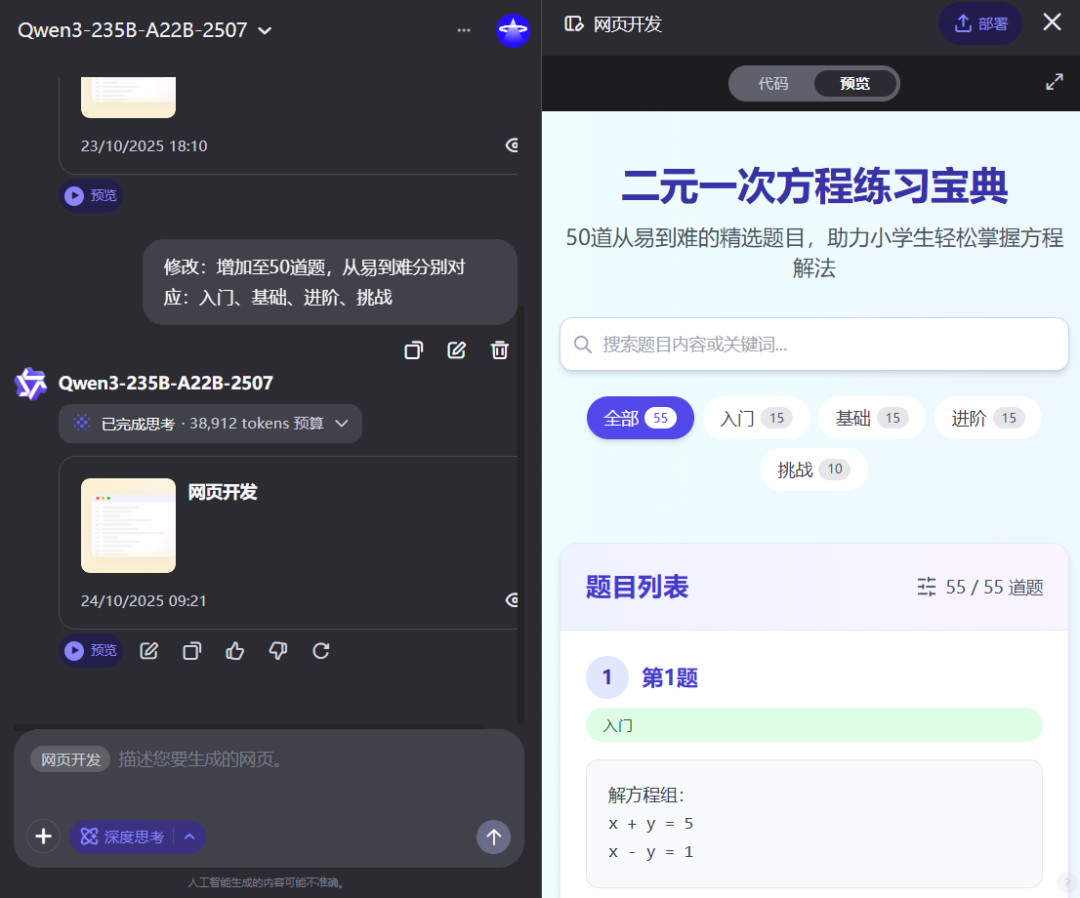Image resolution: width=1080 pixels, height=898 pixels.
Task: Click the 部署 deploy button
Action: tap(980, 23)
